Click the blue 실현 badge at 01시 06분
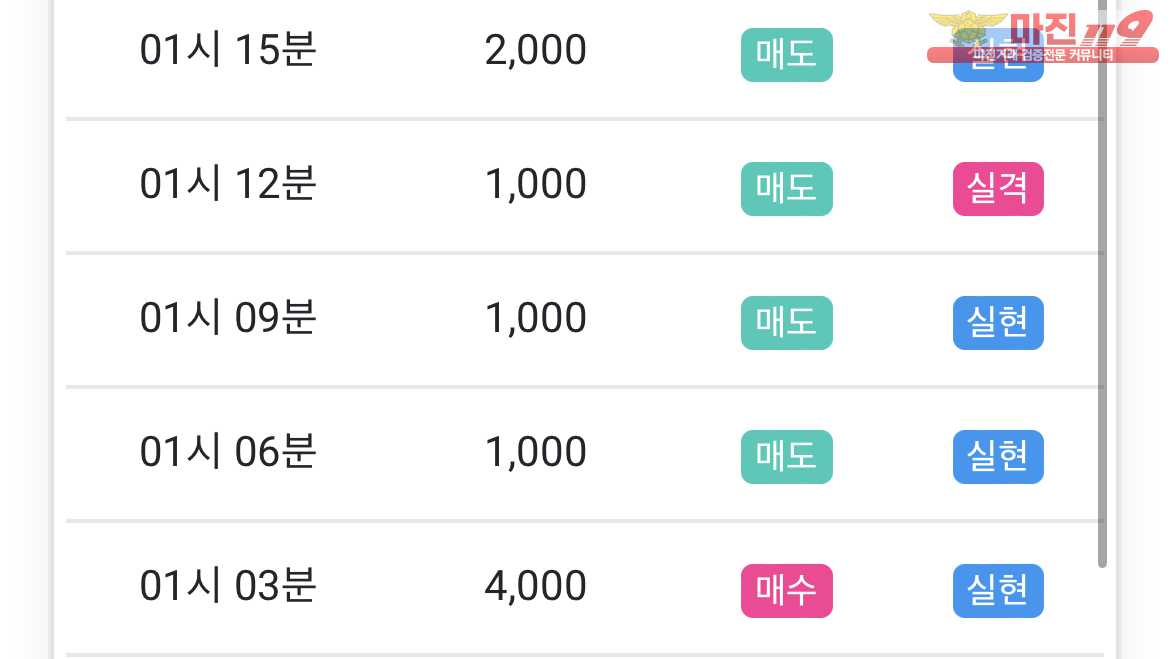 [x=998, y=457]
